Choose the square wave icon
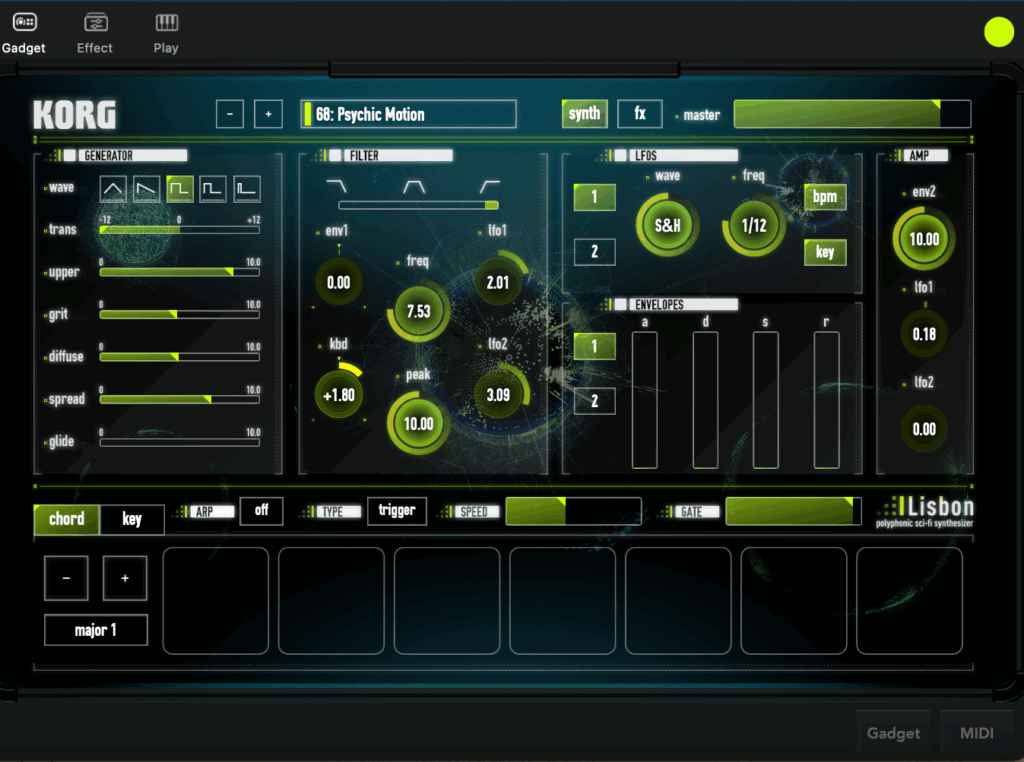This screenshot has height=762, width=1024. pyautogui.click(x=180, y=188)
